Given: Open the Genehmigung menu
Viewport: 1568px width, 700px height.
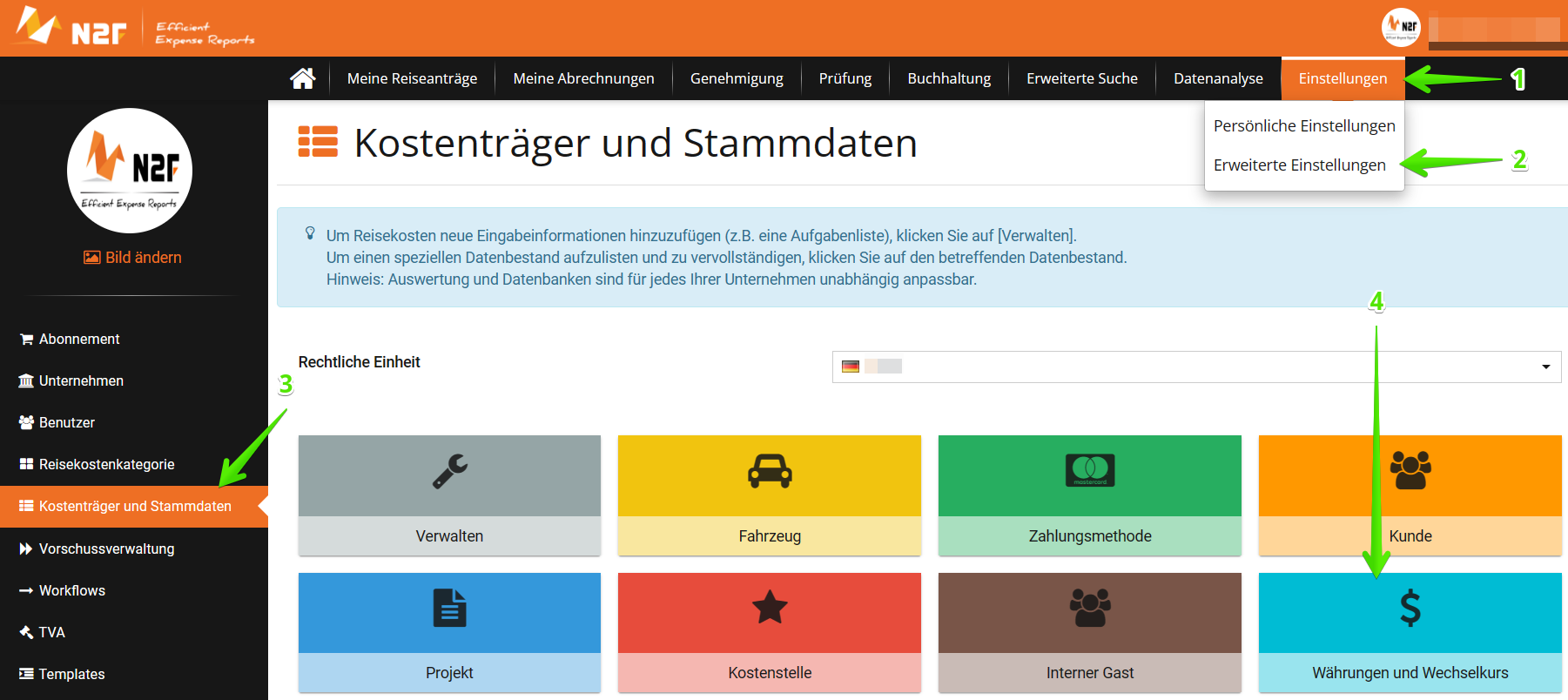Looking at the screenshot, I should [737, 78].
